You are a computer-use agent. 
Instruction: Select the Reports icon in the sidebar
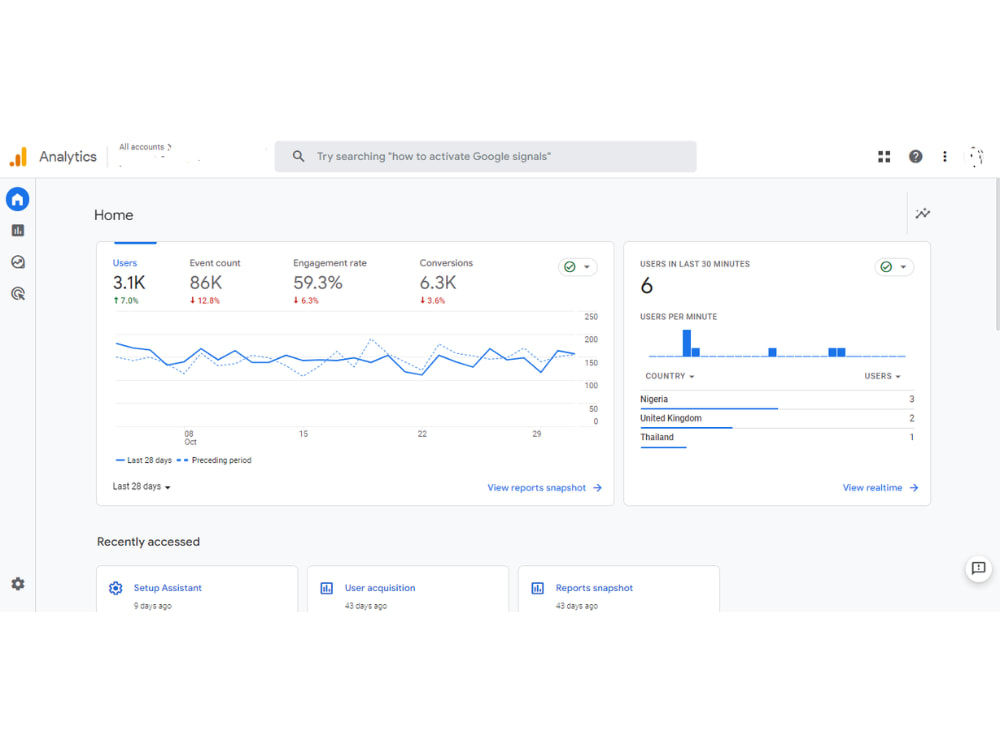point(17,229)
